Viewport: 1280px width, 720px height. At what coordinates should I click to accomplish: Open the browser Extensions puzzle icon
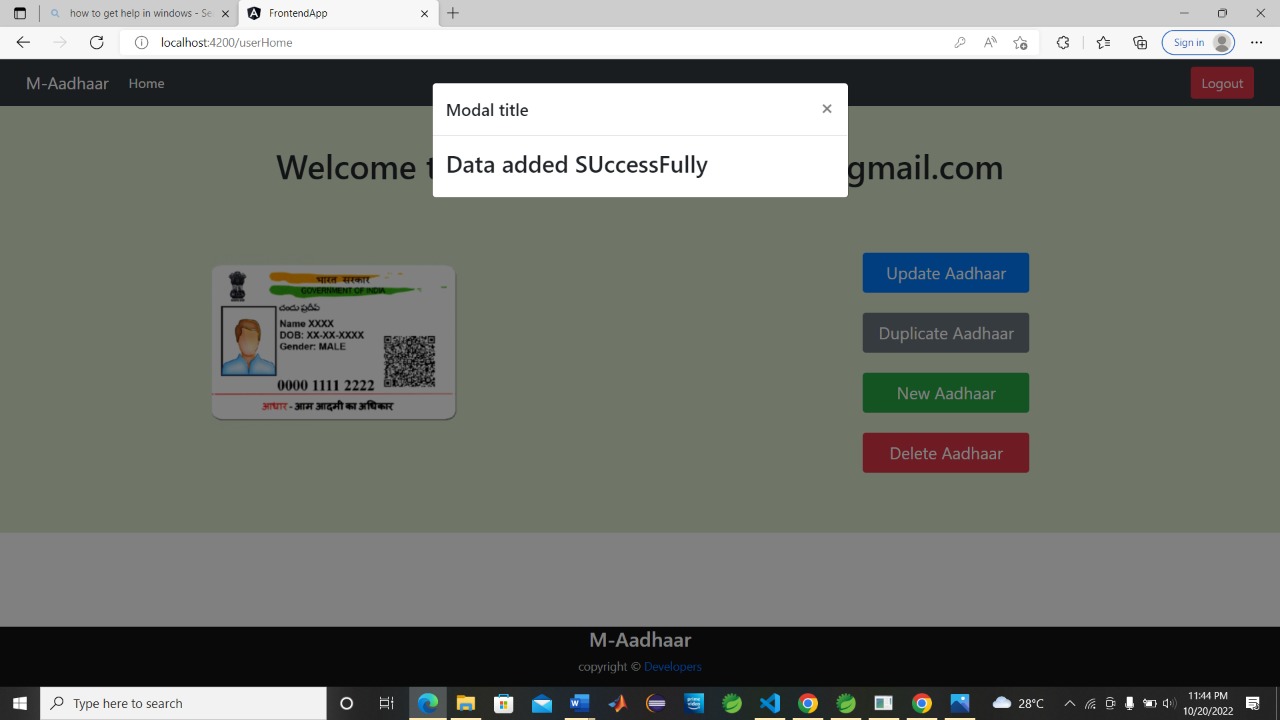click(x=1062, y=42)
